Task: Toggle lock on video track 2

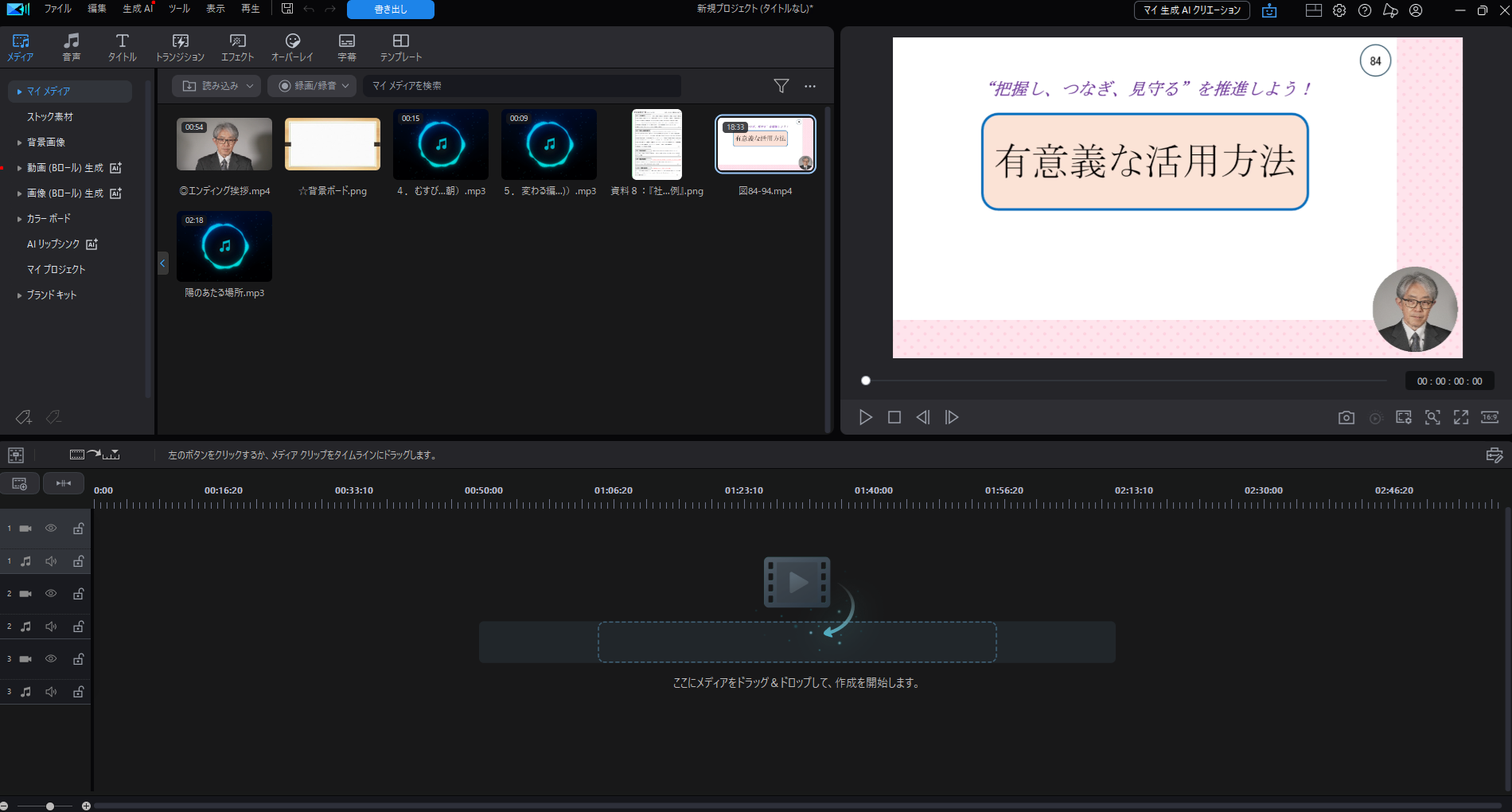Action: pos(79,594)
